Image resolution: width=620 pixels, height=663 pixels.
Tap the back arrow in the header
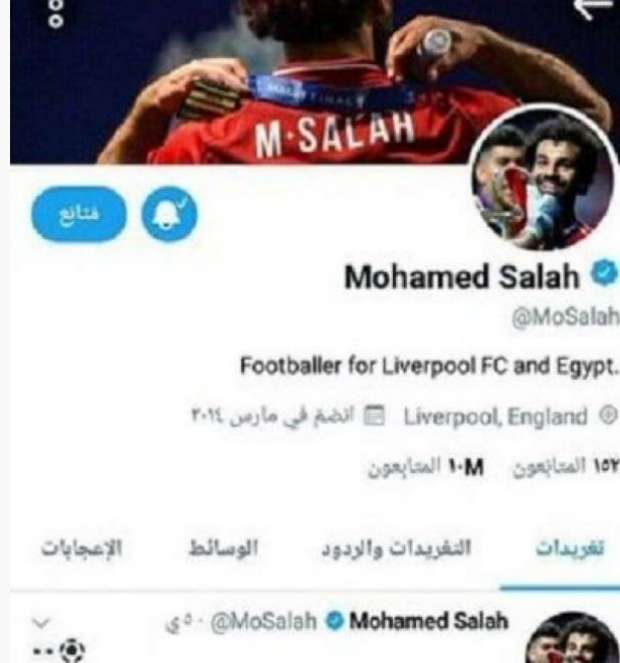pos(594,8)
